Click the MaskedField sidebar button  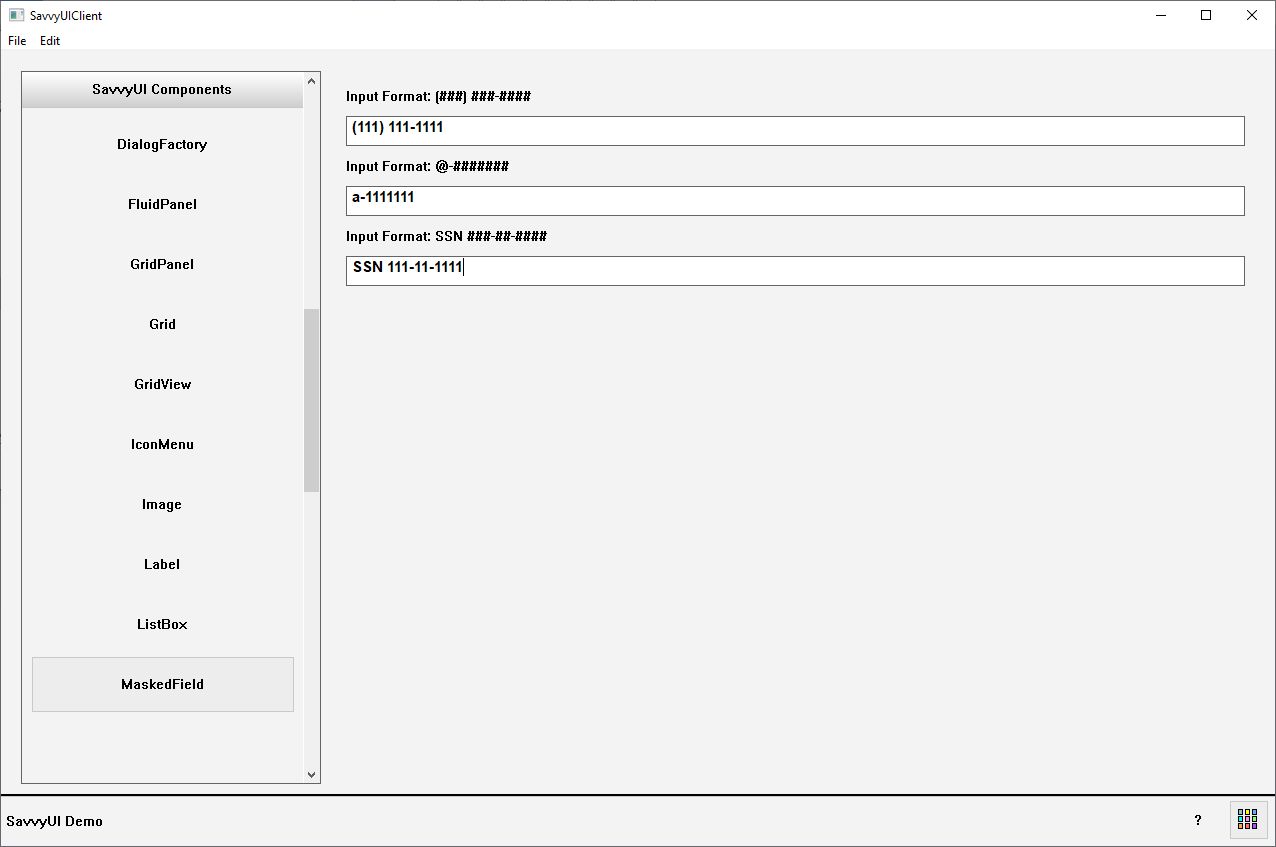pos(162,684)
